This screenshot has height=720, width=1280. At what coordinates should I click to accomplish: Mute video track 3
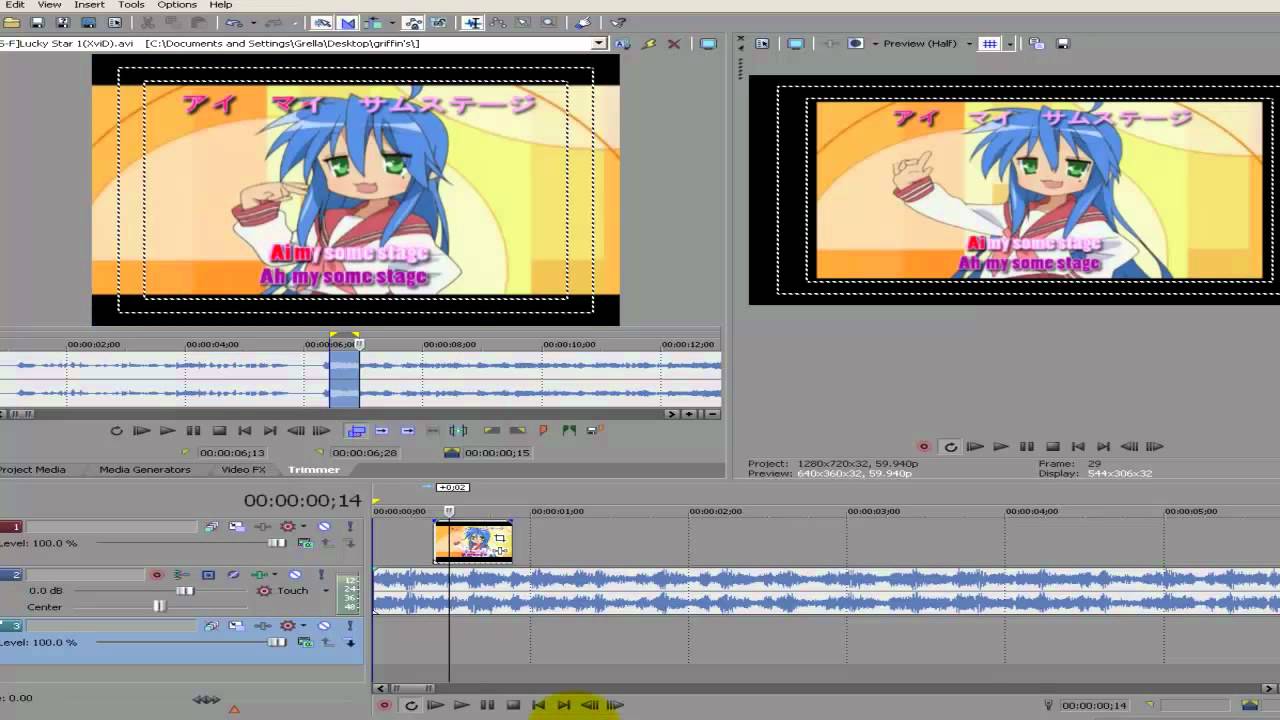coord(324,626)
